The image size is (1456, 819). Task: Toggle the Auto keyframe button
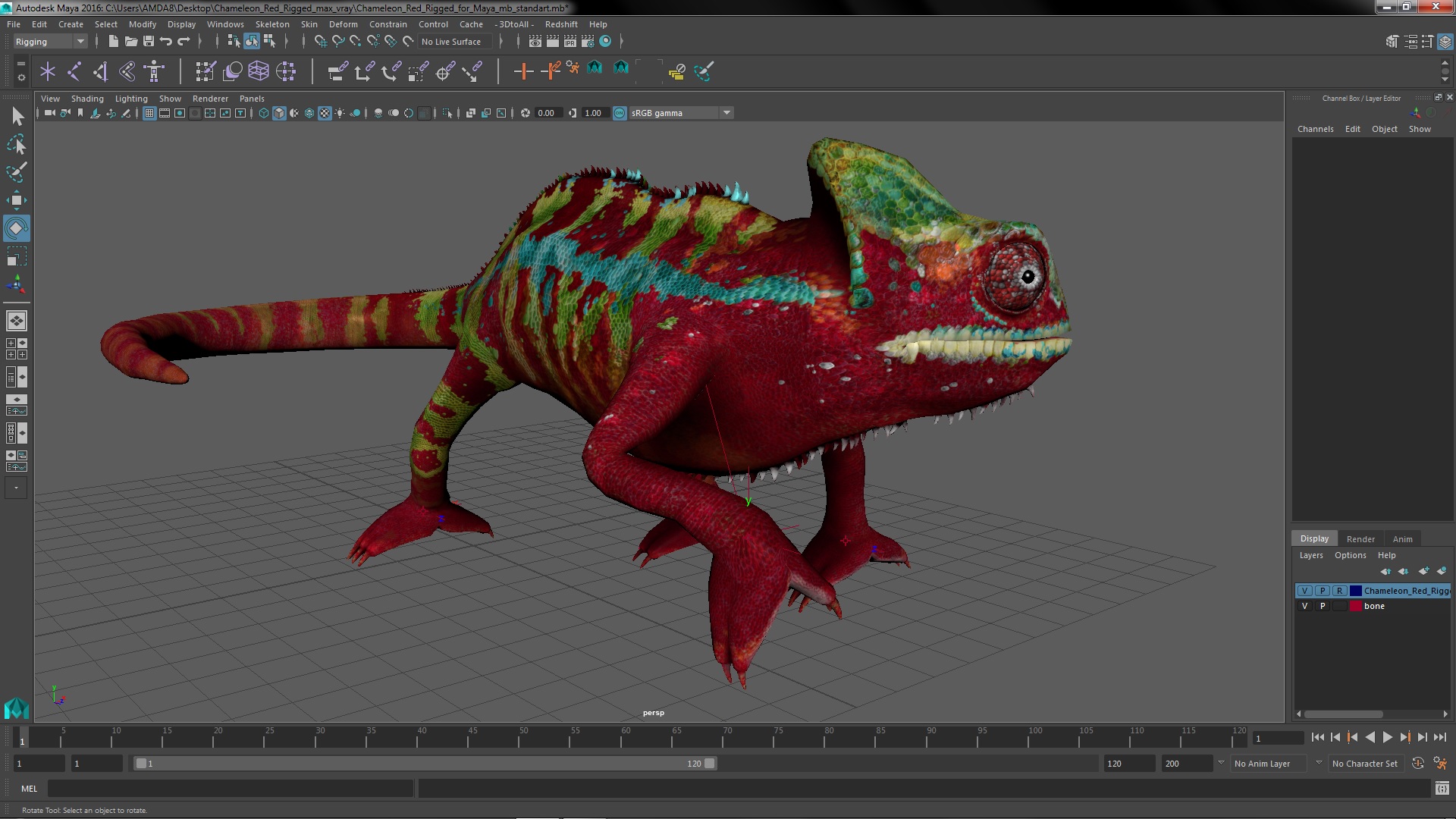point(1418,764)
